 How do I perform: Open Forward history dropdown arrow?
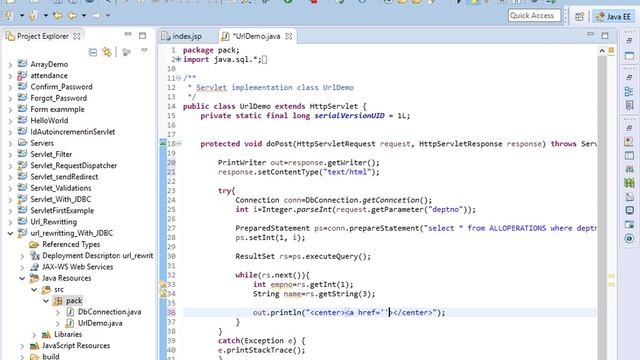108,16
